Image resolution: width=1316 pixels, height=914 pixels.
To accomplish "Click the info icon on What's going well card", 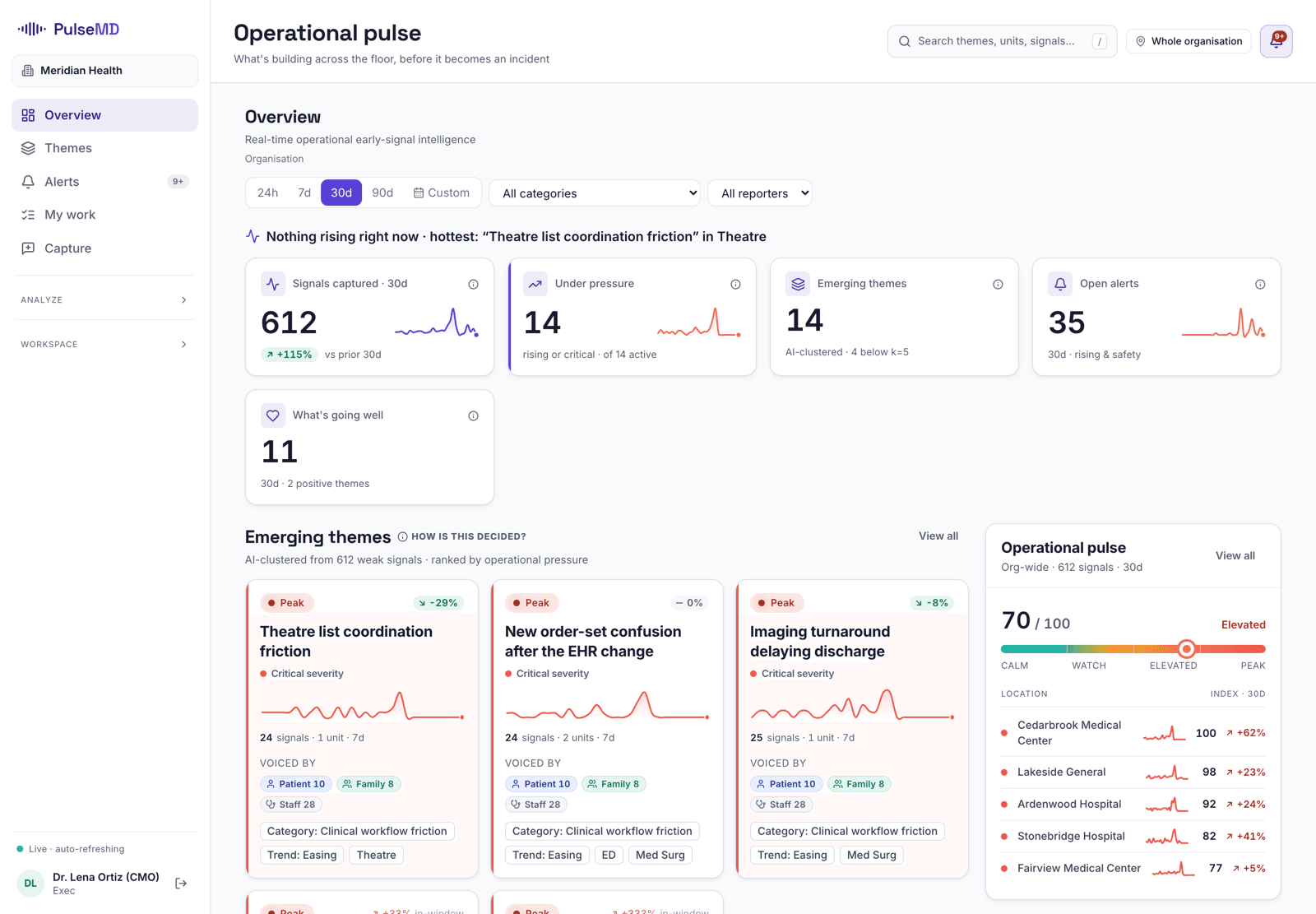I will click(473, 415).
